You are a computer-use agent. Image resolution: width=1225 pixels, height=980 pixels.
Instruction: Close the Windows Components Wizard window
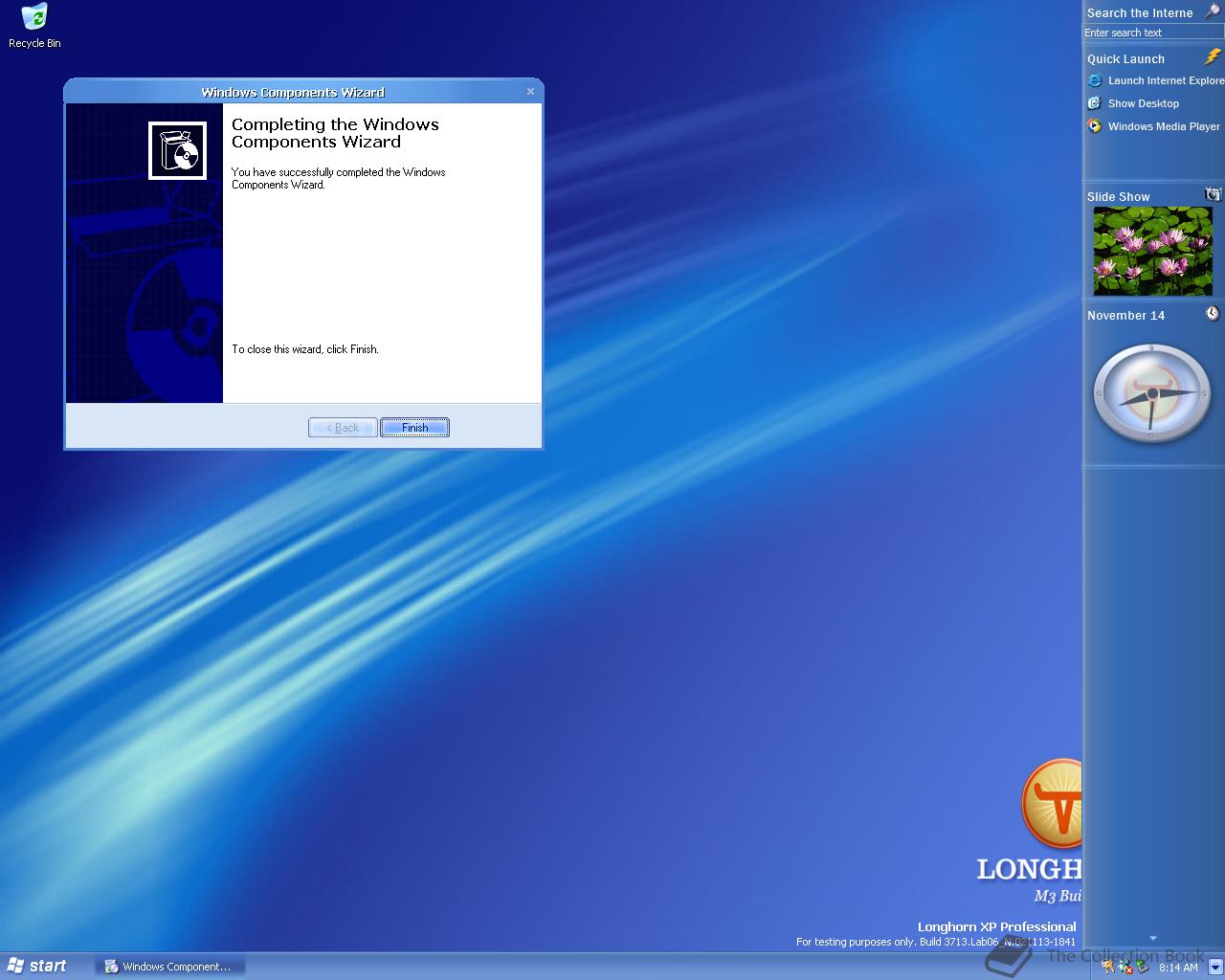pyautogui.click(x=530, y=92)
